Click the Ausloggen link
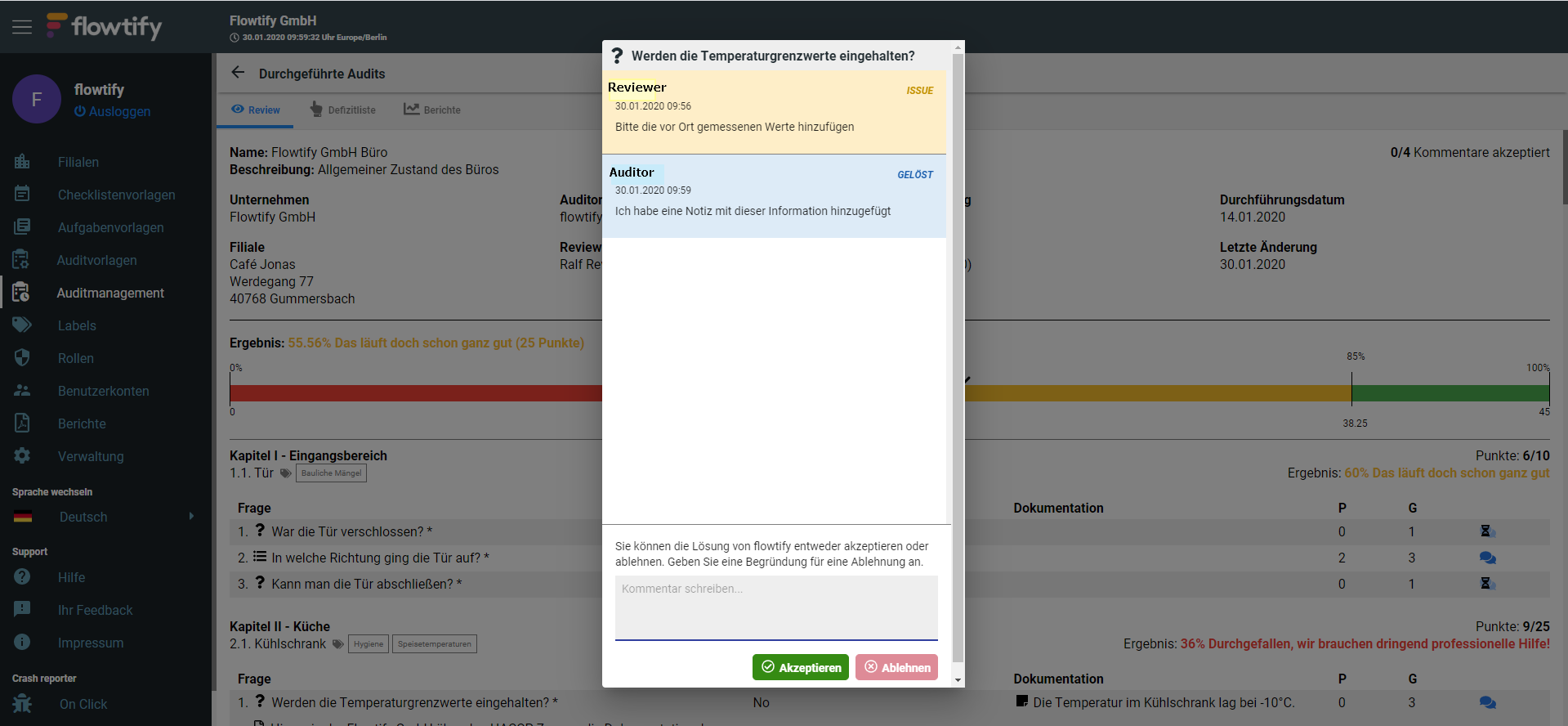This screenshot has width=1568, height=726. pyautogui.click(x=113, y=111)
